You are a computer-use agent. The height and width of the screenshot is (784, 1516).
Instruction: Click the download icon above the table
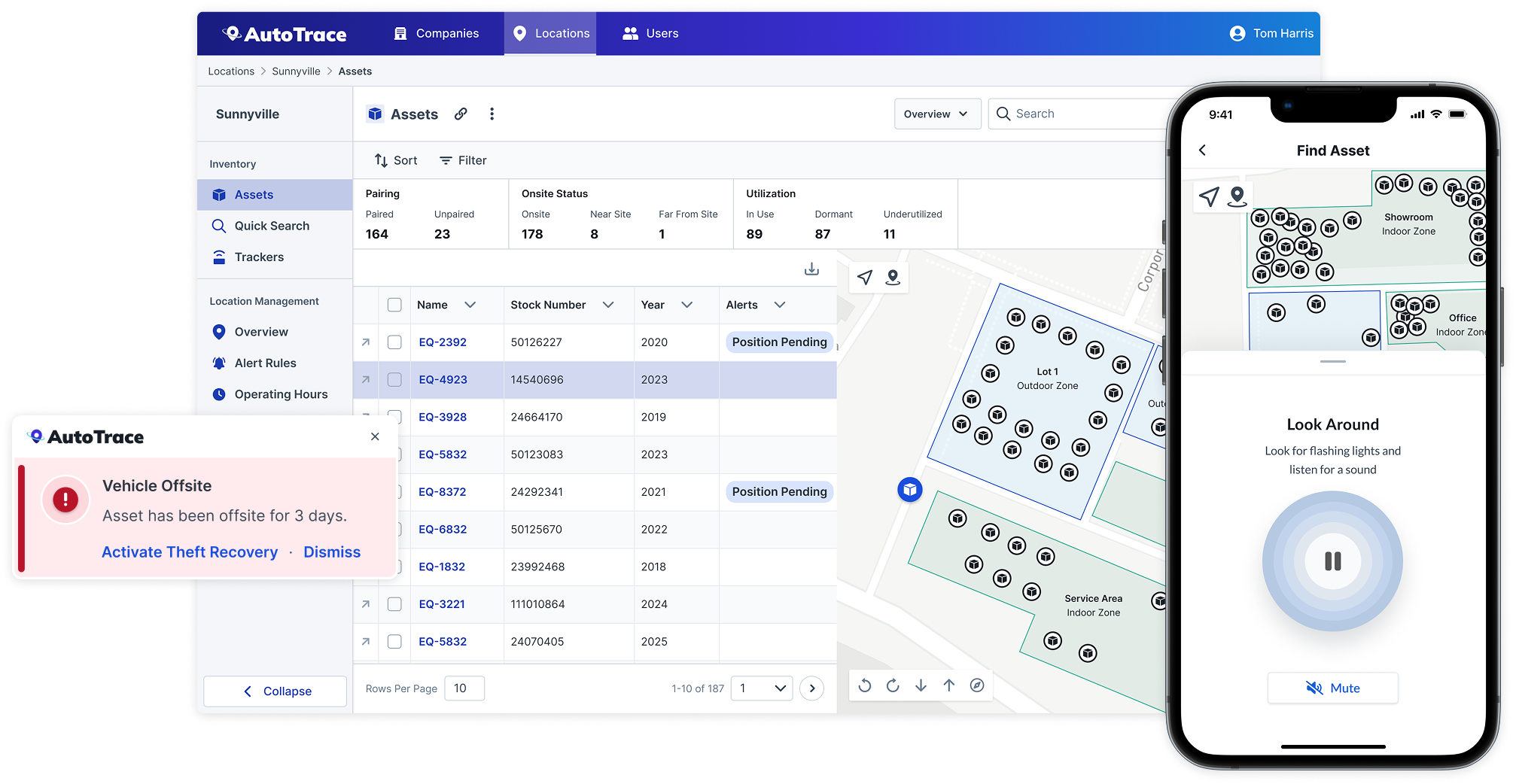coord(811,269)
